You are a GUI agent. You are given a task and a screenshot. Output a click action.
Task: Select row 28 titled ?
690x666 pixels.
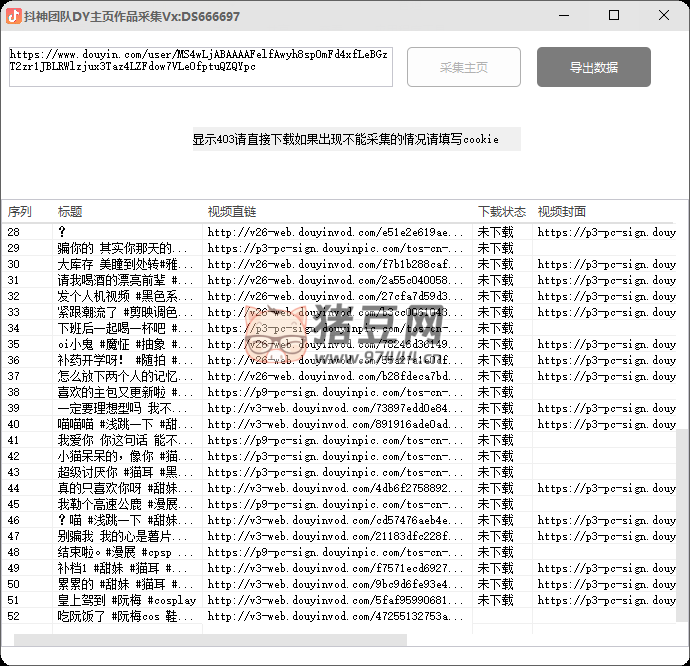[338, 232]
